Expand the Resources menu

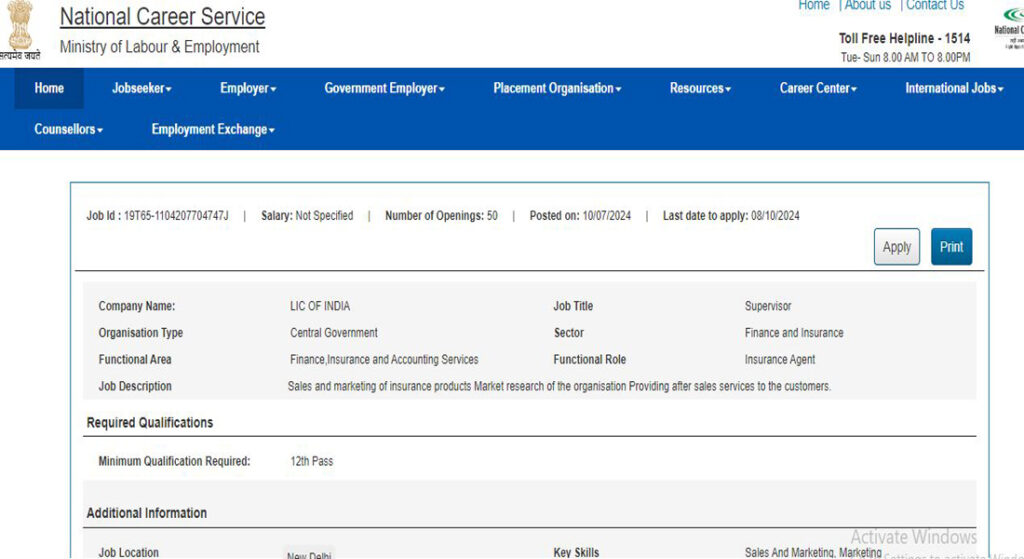pos(700,88)
